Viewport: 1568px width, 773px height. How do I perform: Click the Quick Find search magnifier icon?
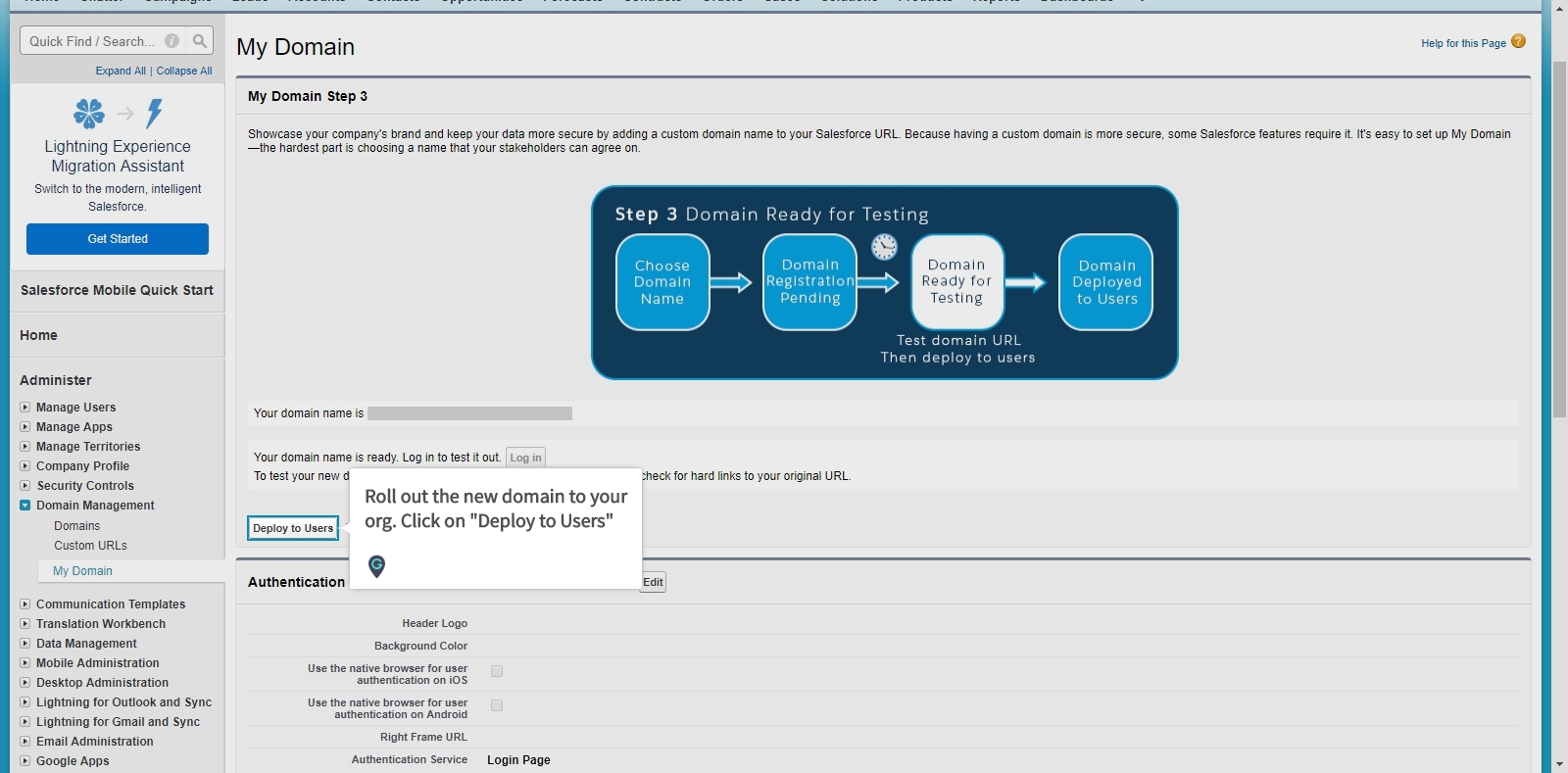[x=200, y=41]
